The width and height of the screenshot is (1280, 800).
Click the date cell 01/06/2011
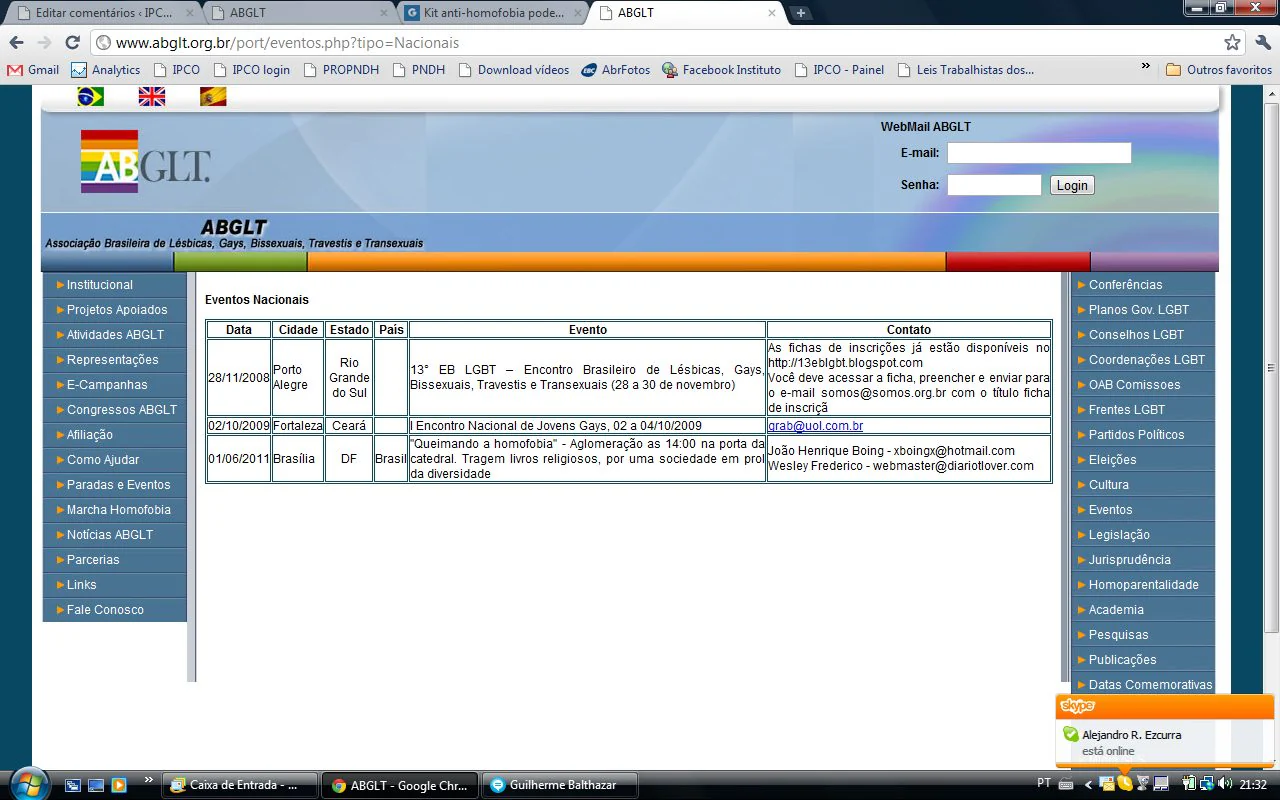239,459
